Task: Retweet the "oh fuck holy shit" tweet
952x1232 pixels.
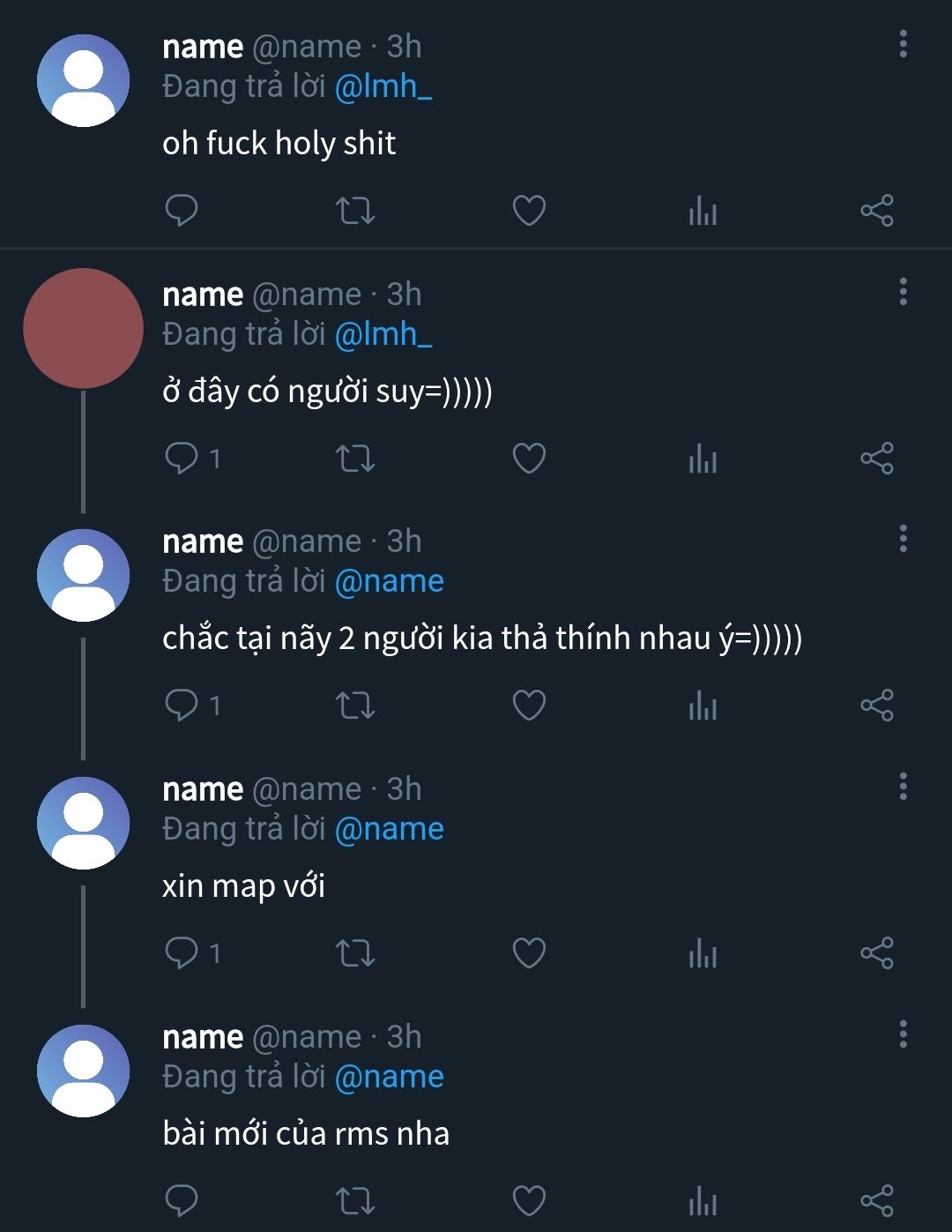Action: pyautogui.click(x=355, y=211)
